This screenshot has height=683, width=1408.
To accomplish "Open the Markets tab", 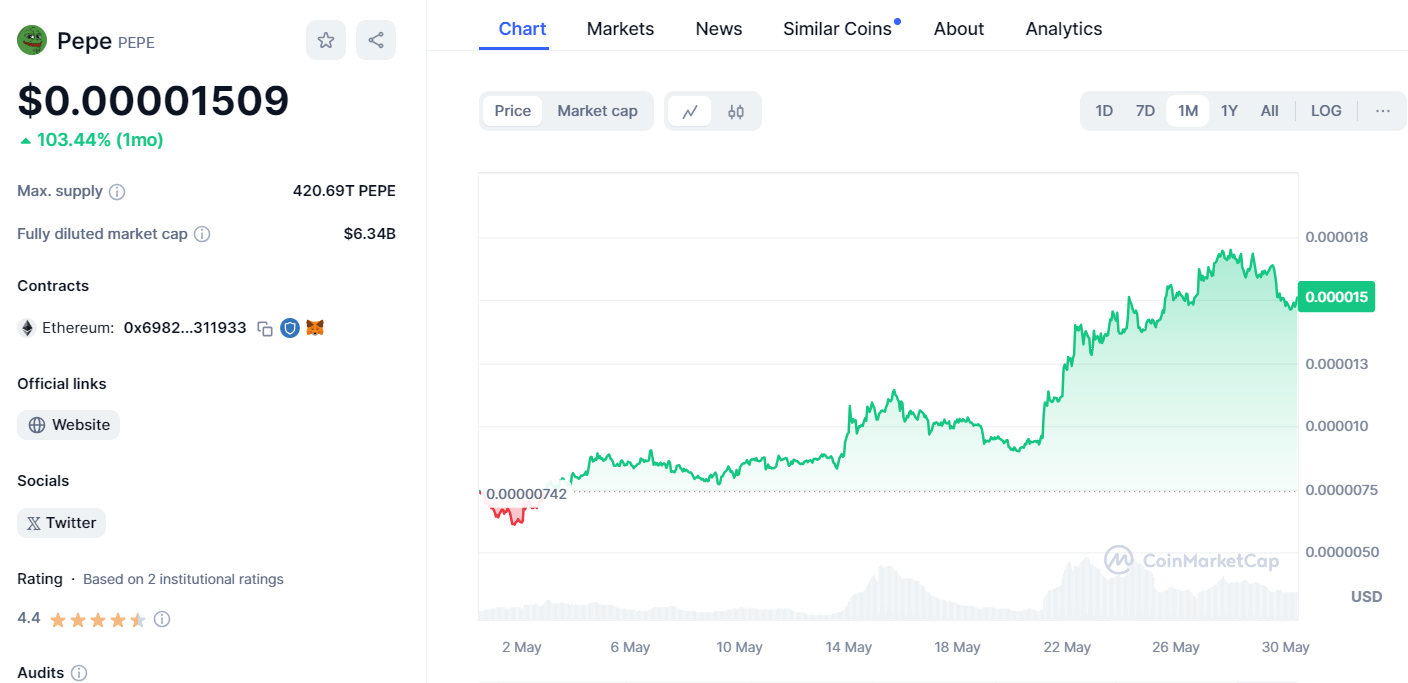I will 620,29.
